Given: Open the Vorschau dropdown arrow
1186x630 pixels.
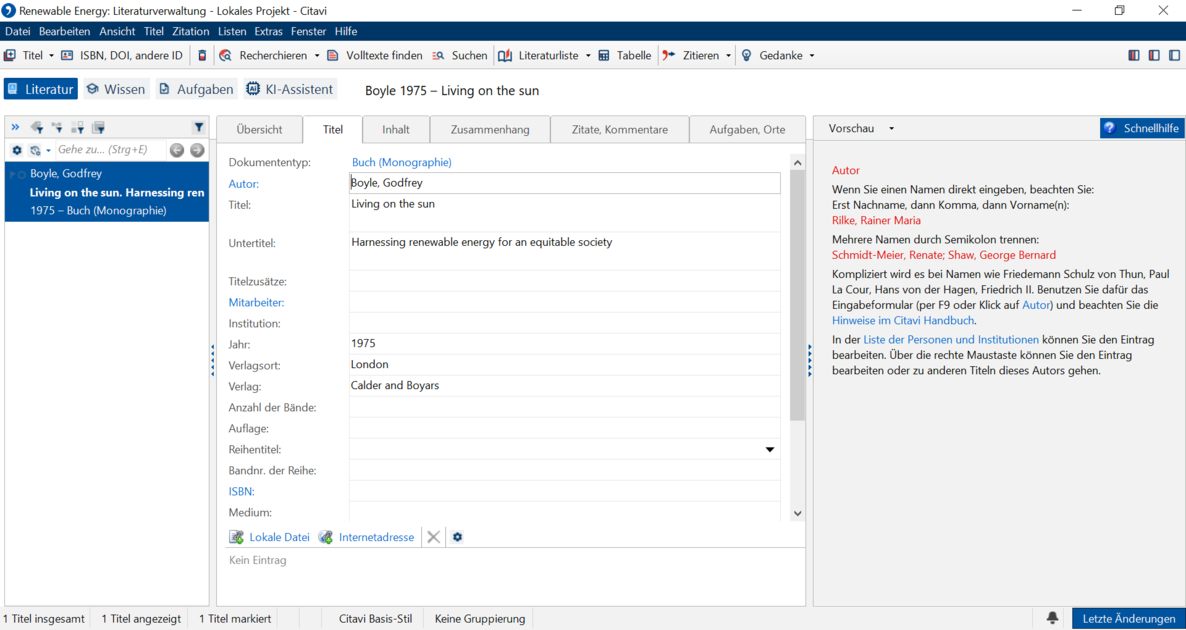Looking at the screenshot, I should [x=891, y=129].
